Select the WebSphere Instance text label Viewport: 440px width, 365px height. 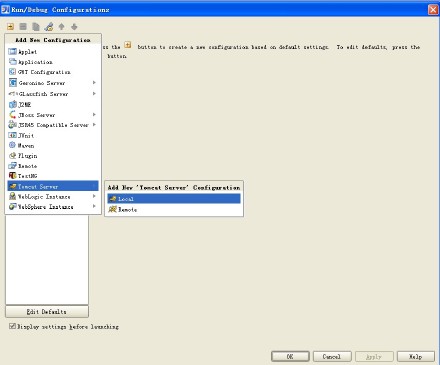(x=46, y=207)
